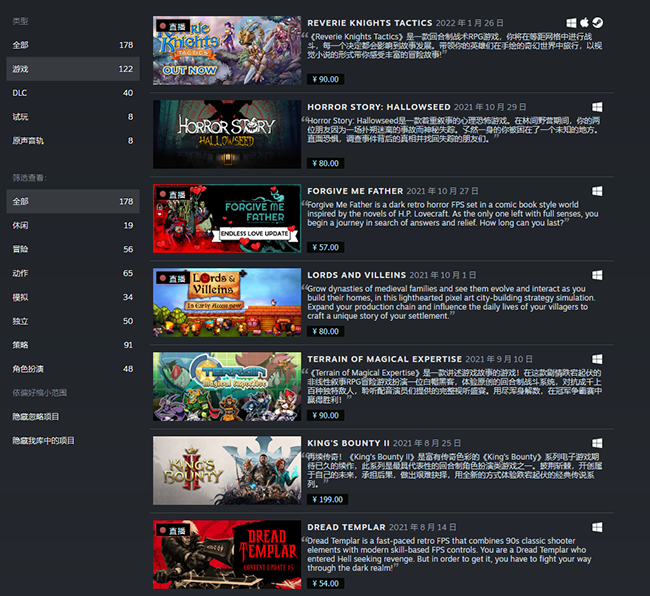Click Windows icon for King's Bounty II
The height and width of the screenshot is (596, 650).
(x=597, y=443)
